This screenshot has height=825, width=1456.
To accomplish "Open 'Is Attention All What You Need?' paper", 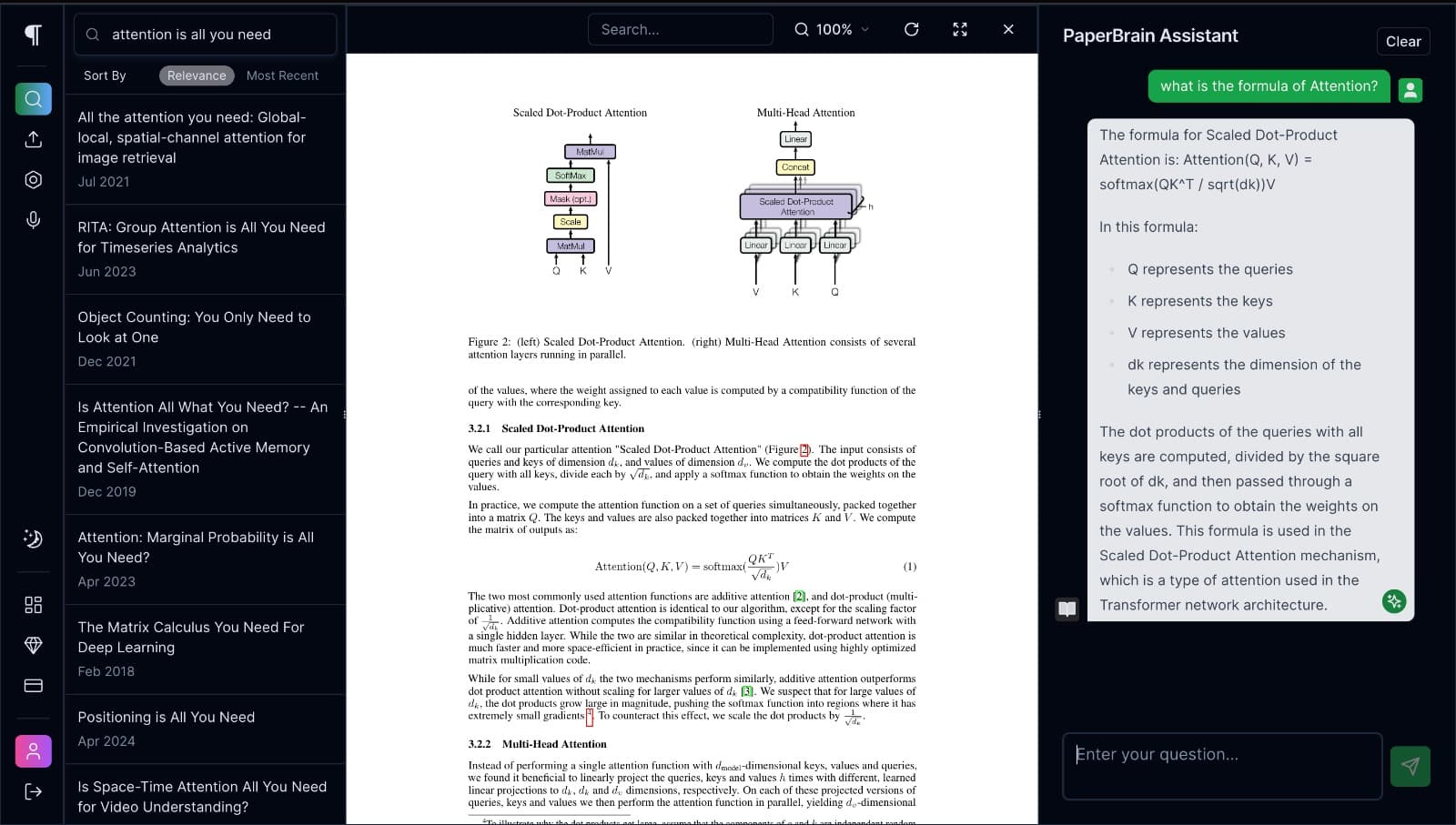I will (x=205, y=448).
